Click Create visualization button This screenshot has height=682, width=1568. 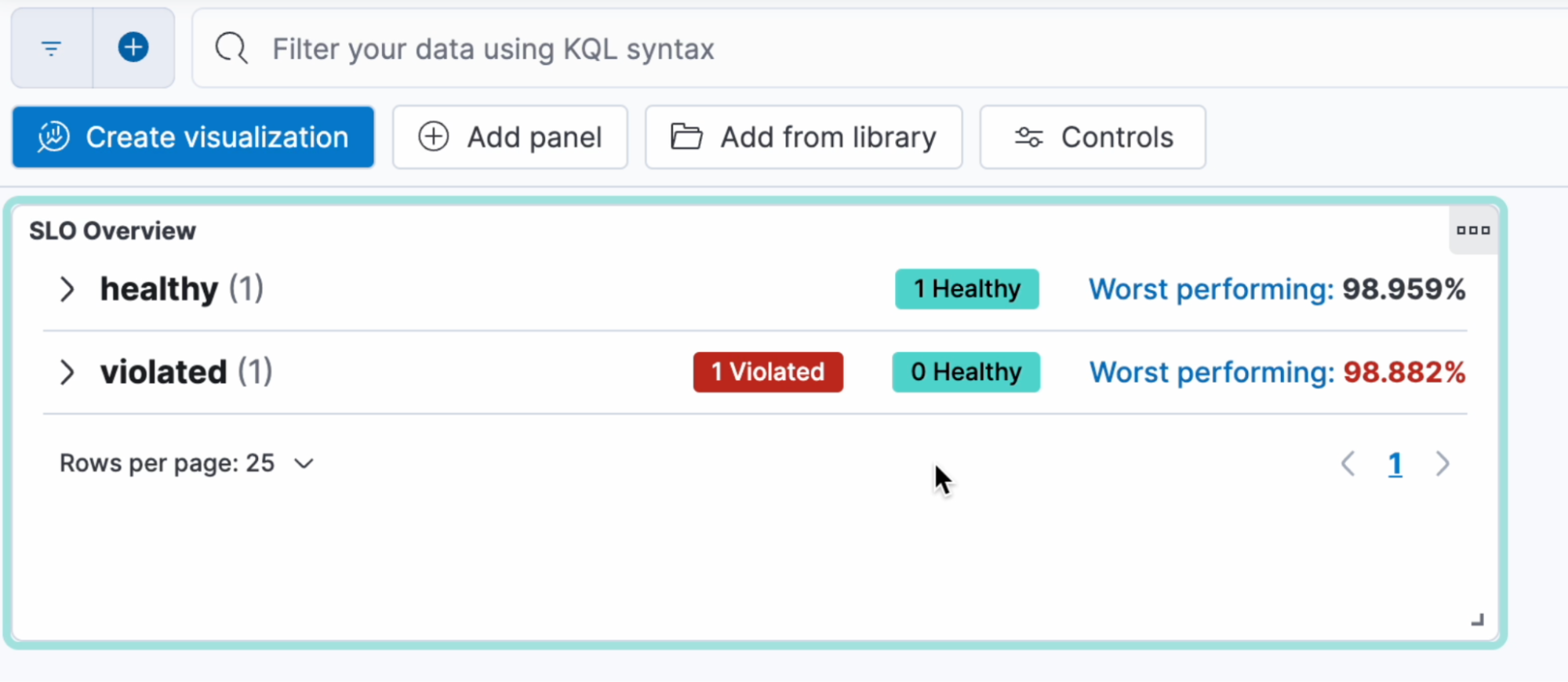click(x=193, y=137)
